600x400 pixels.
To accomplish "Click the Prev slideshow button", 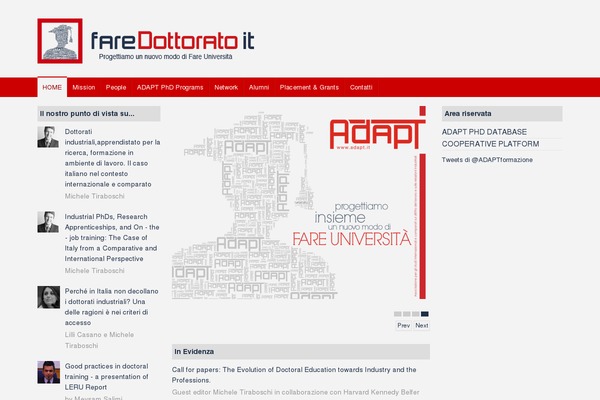I will [404, 325].
